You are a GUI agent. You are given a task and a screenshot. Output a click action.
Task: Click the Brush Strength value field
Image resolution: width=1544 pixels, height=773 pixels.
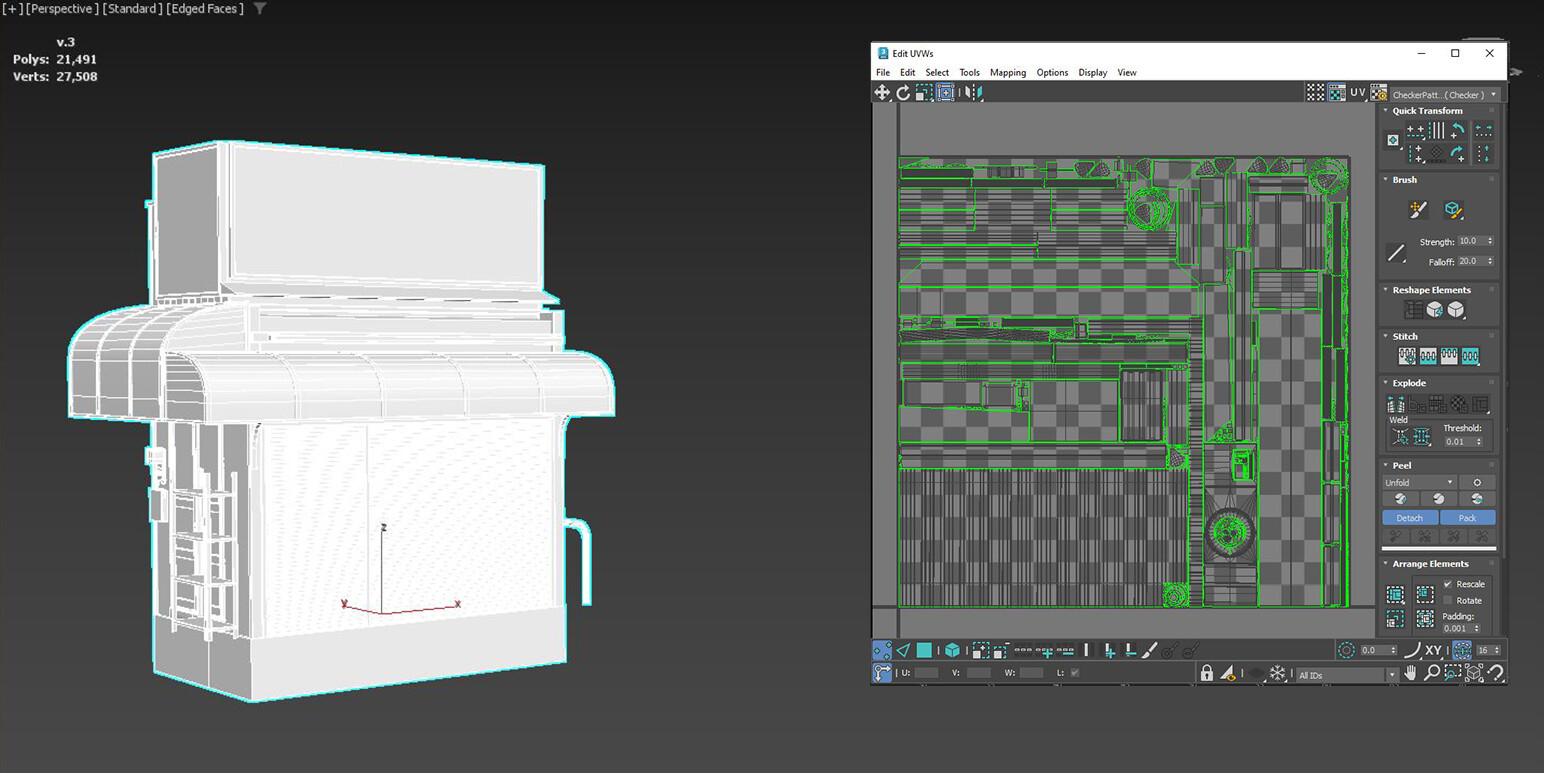(x=1470, y=241)
